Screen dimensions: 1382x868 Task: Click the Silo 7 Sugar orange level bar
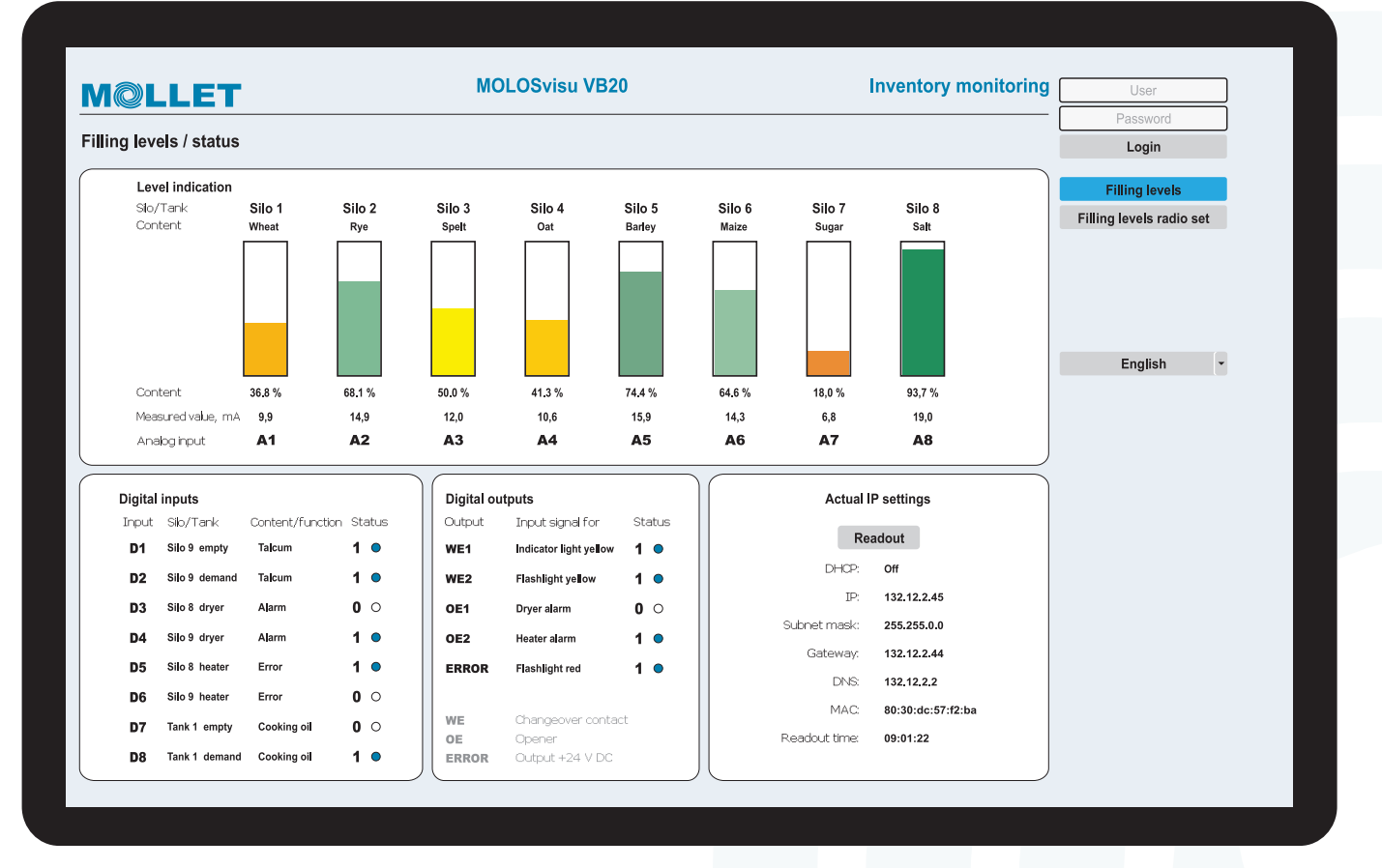[828, 362]
